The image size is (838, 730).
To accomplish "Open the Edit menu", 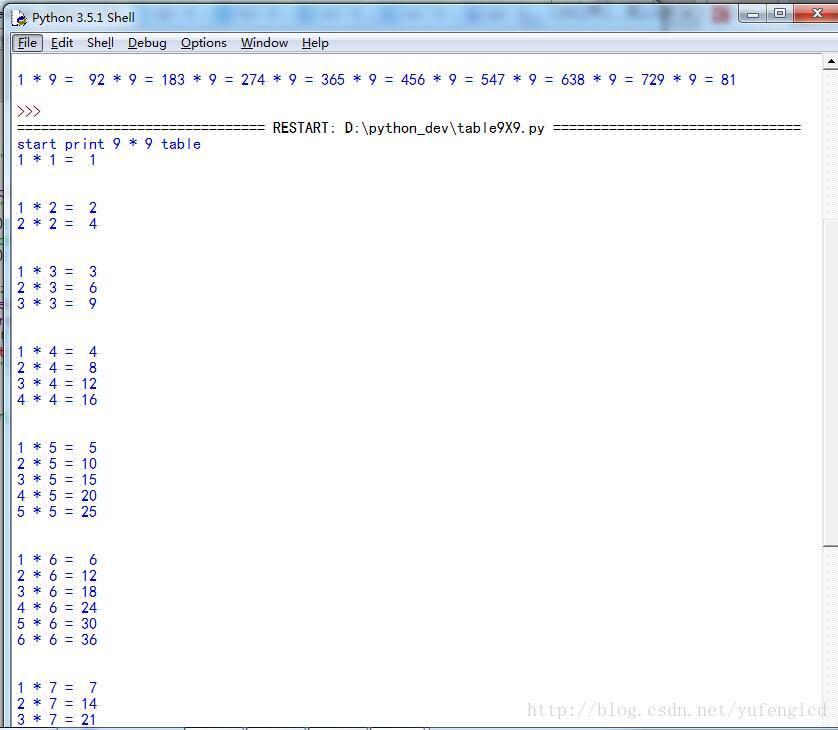I will (61, 43).
